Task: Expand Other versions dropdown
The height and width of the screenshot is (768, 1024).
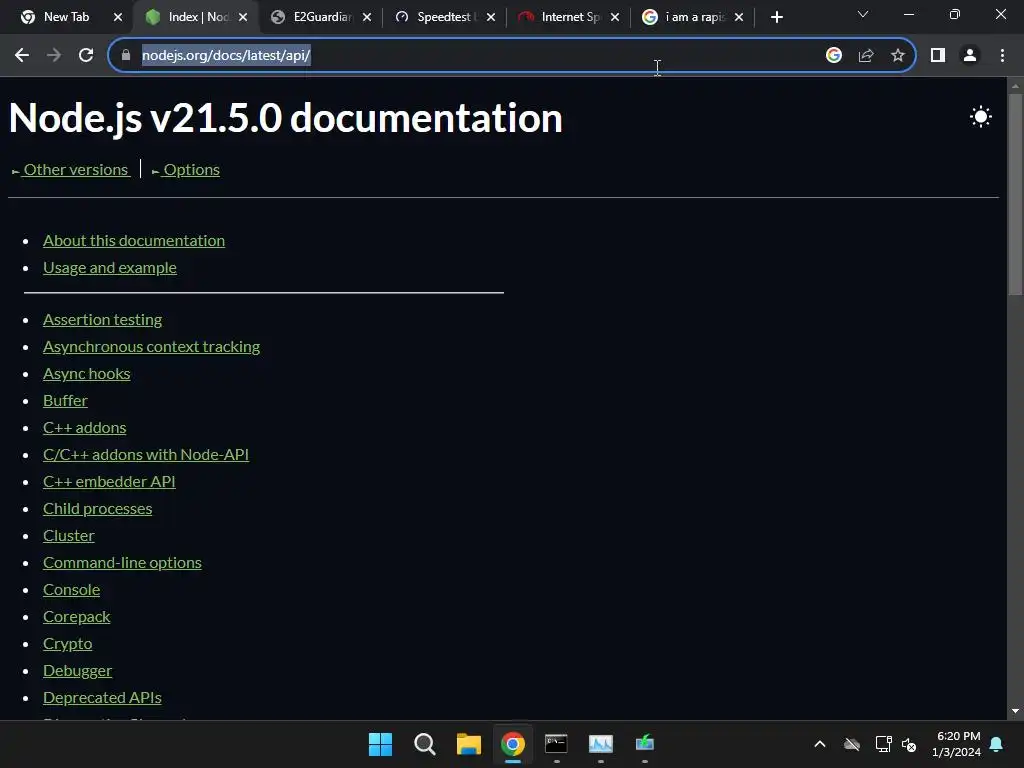Action: [71, 170]
